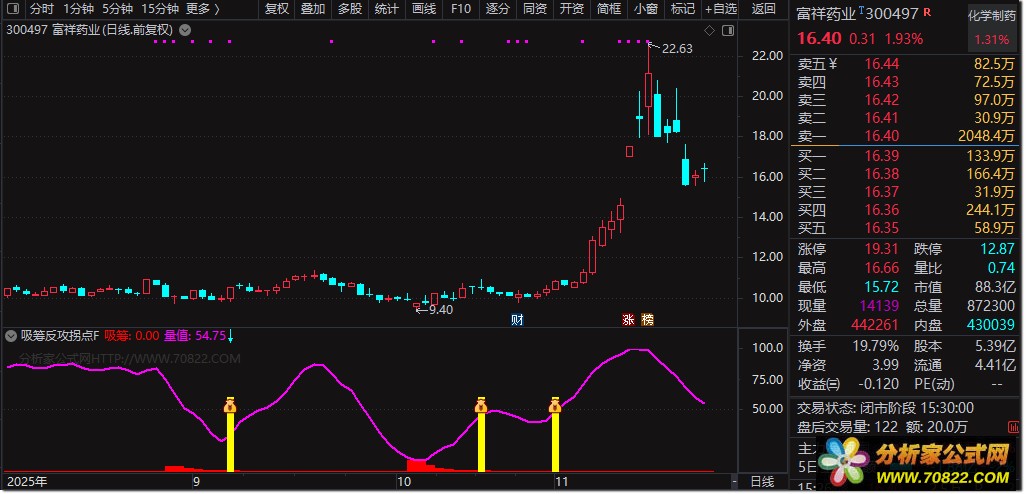Viewport: 1026px width, 494px height.
Task: Switch to 简框 simple frame layout
Action: pyautogui.click(x=609, y=9)
